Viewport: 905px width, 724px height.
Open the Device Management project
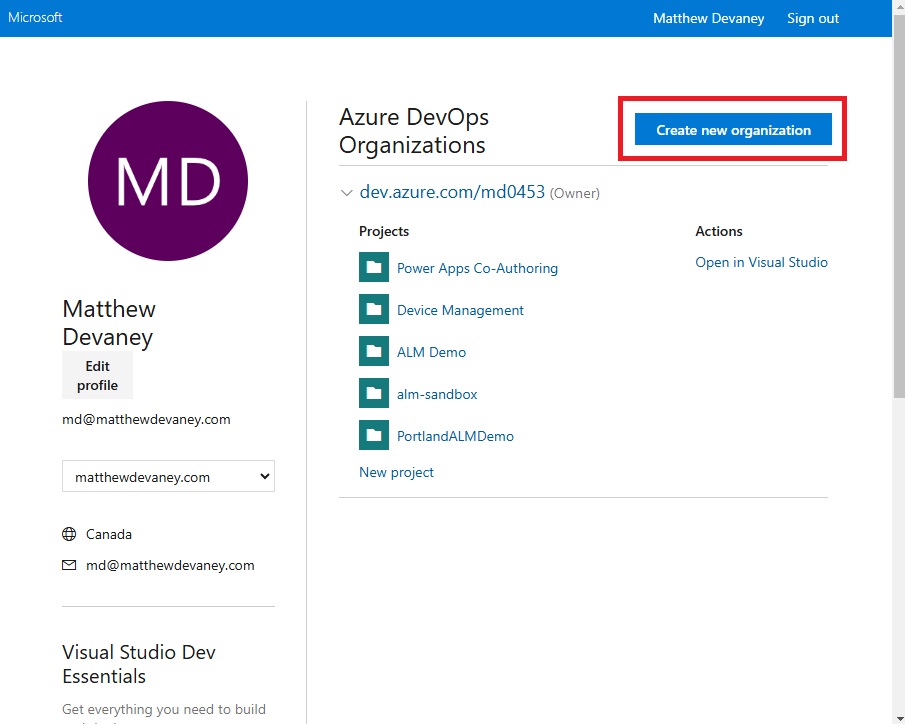[460, 310]
